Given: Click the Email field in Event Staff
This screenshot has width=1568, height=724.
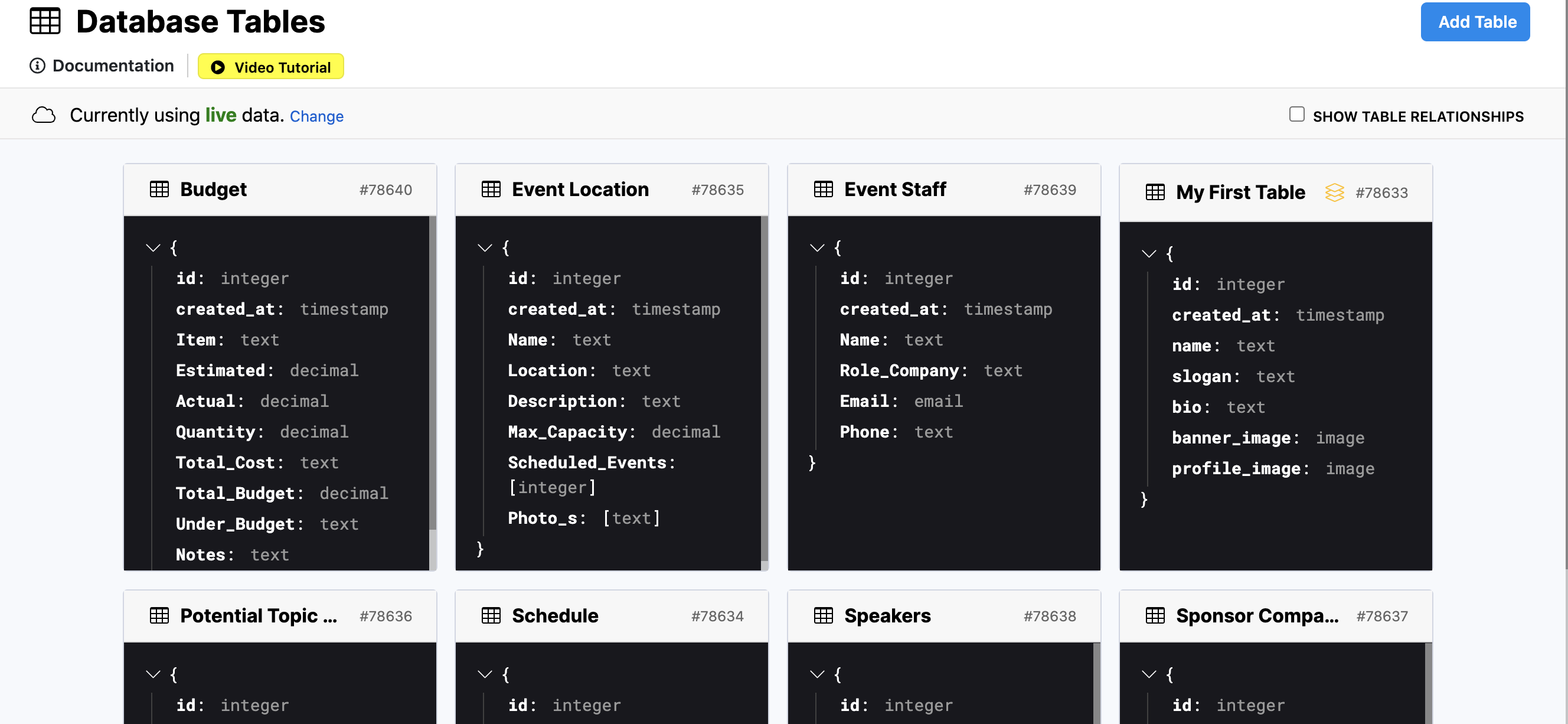Looking at the screenshot, I should pyautogui.click(x=901, y=402).
